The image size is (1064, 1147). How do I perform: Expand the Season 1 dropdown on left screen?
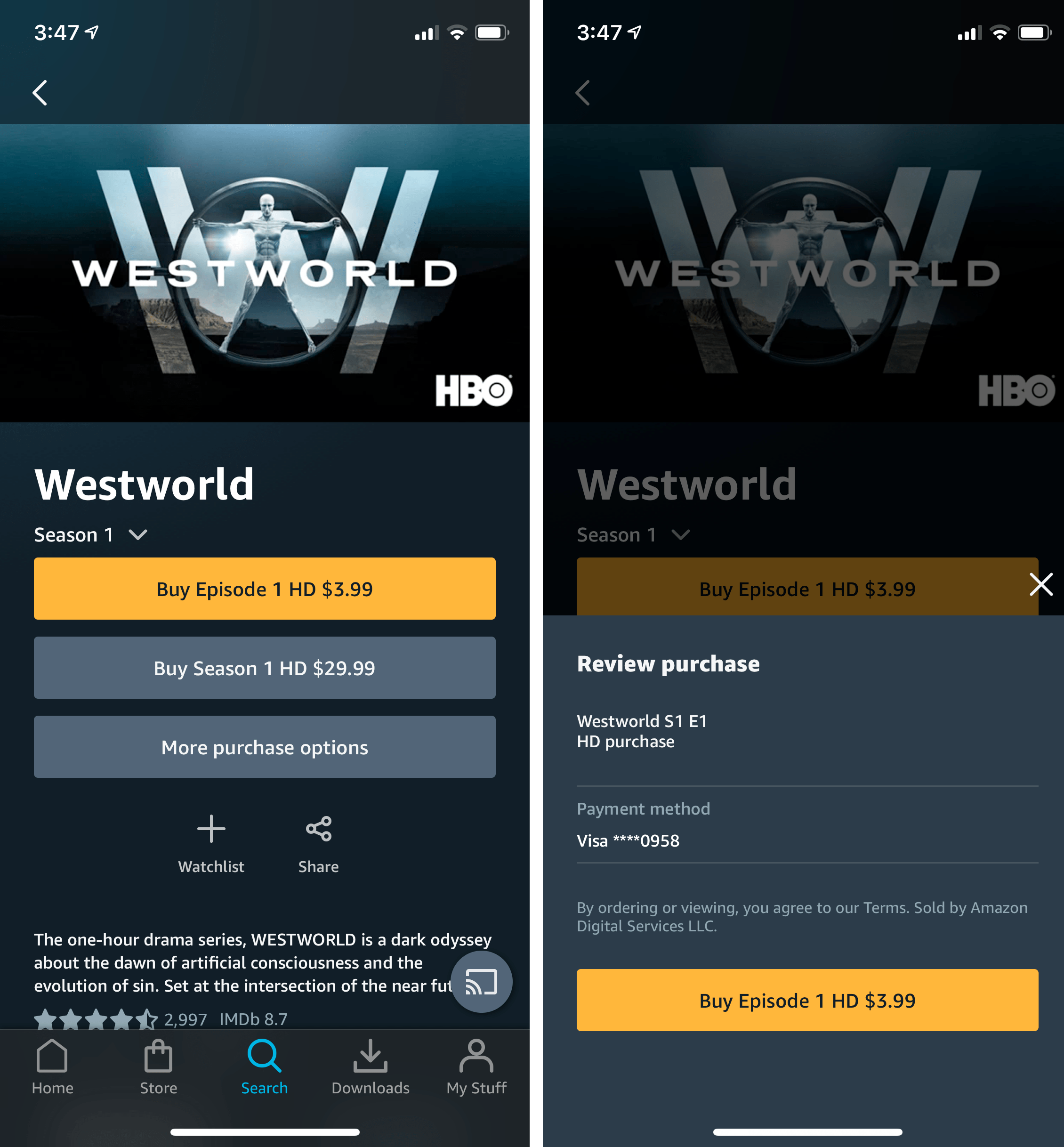91,535
